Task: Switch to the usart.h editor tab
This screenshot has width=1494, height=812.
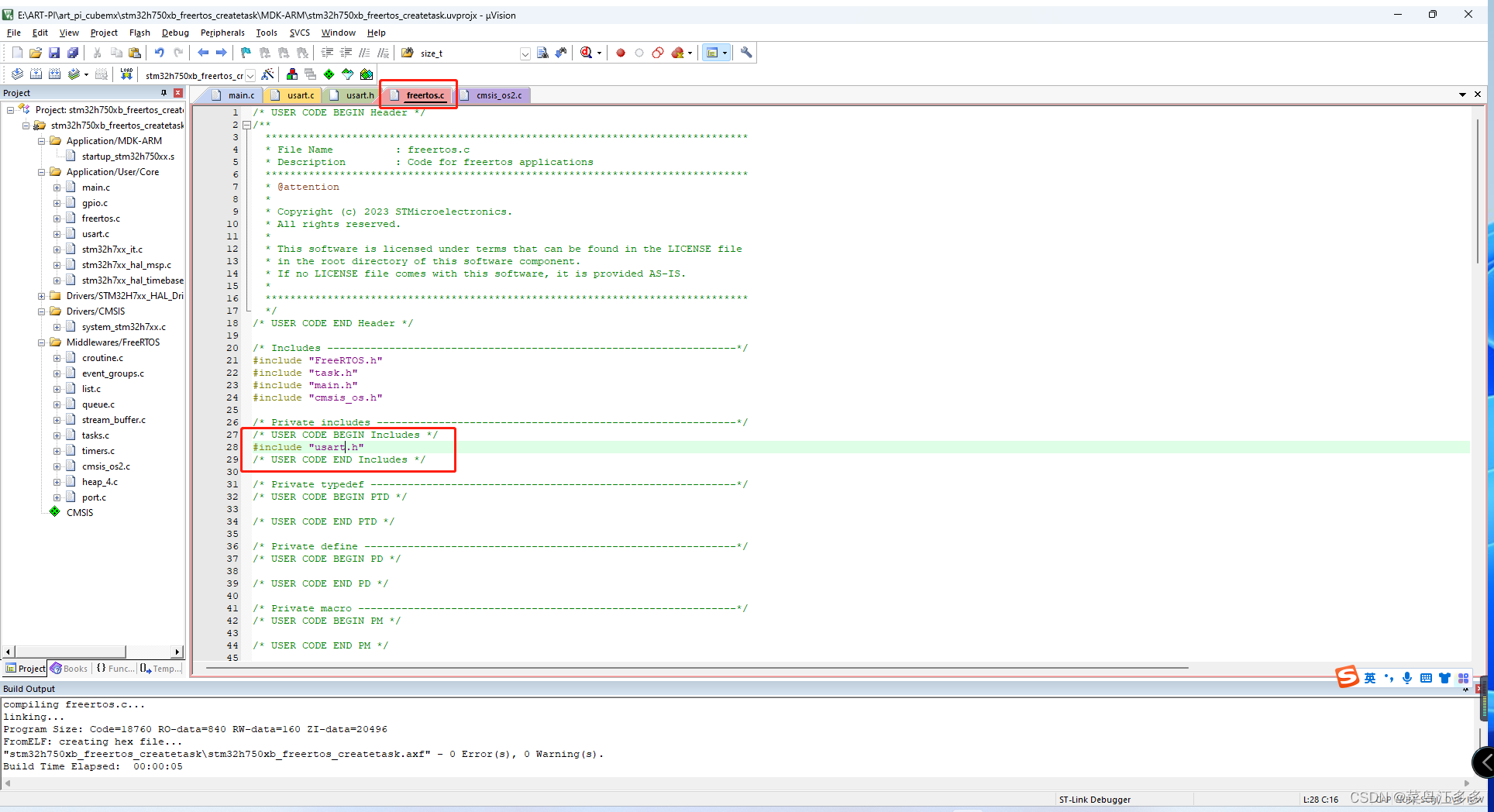Action: tap(352, 95)
